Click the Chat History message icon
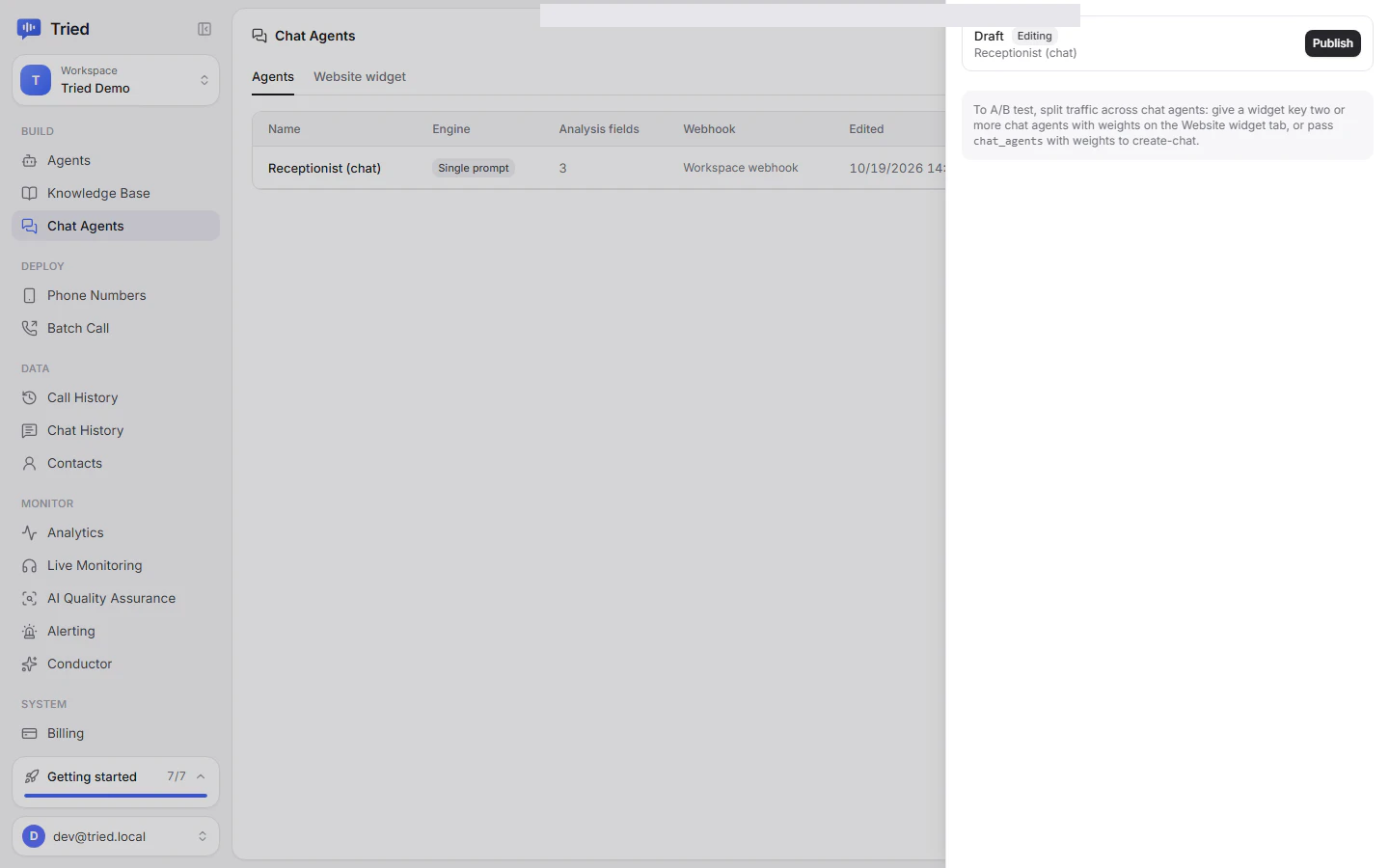The image size is (1389, 868). 30,431
